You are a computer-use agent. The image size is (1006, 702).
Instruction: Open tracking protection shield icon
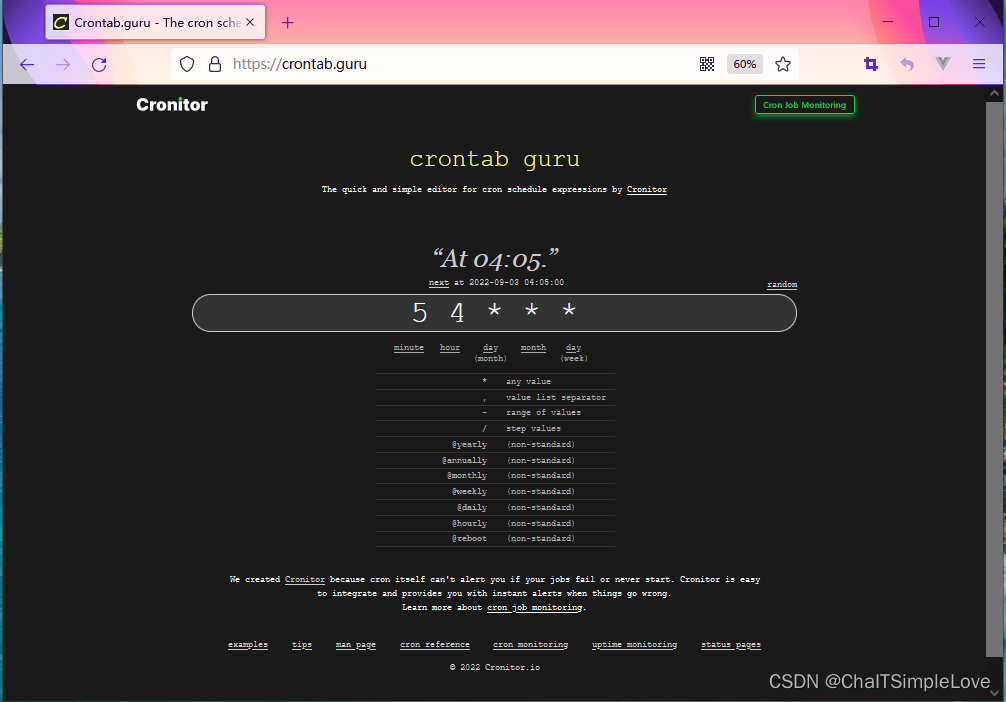click(x=187, y=64)
